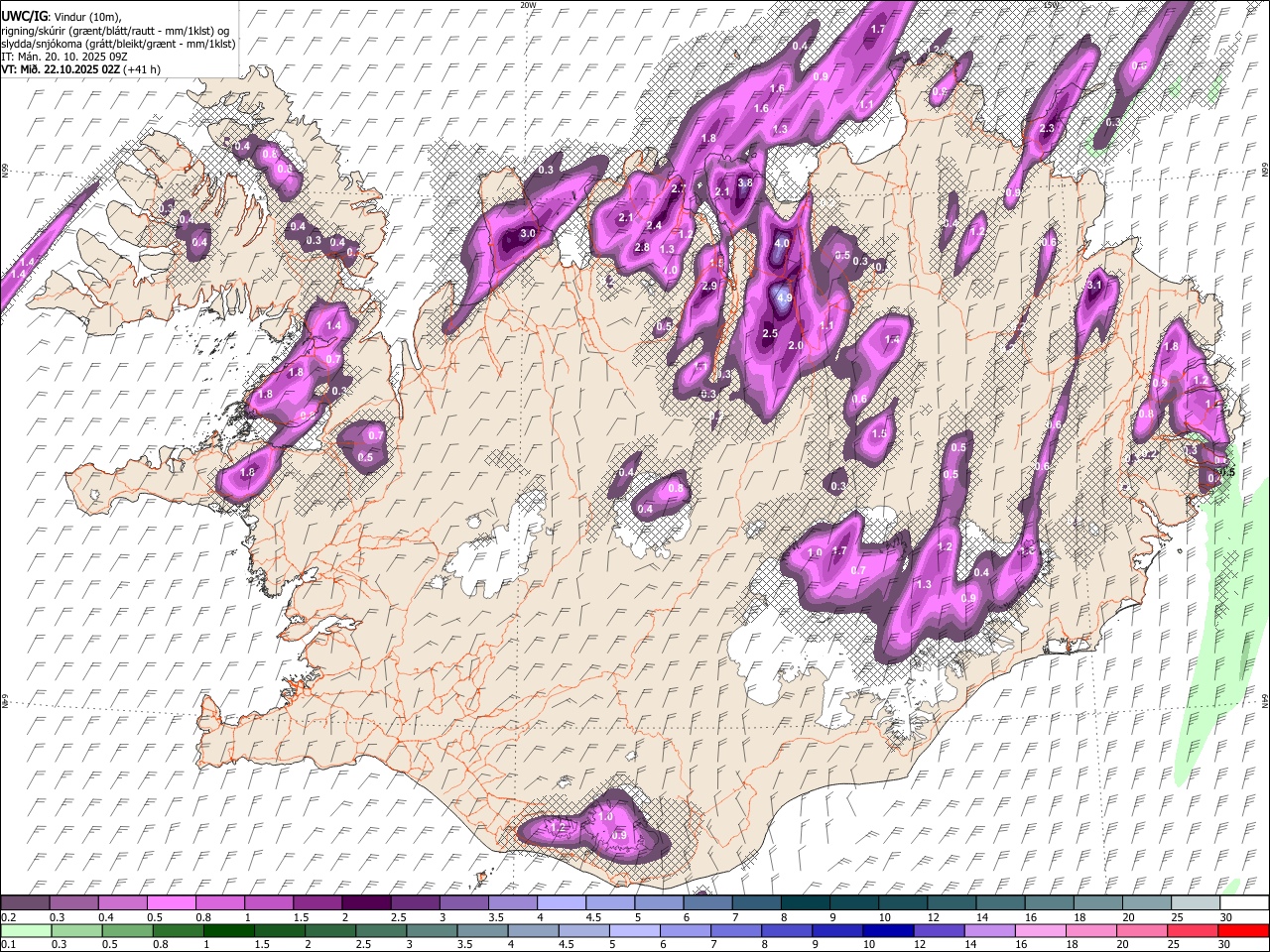Click the 4.9 snowfall peak value on map
The width and height of the screenshot is (1270, 952).
(783, 297)
